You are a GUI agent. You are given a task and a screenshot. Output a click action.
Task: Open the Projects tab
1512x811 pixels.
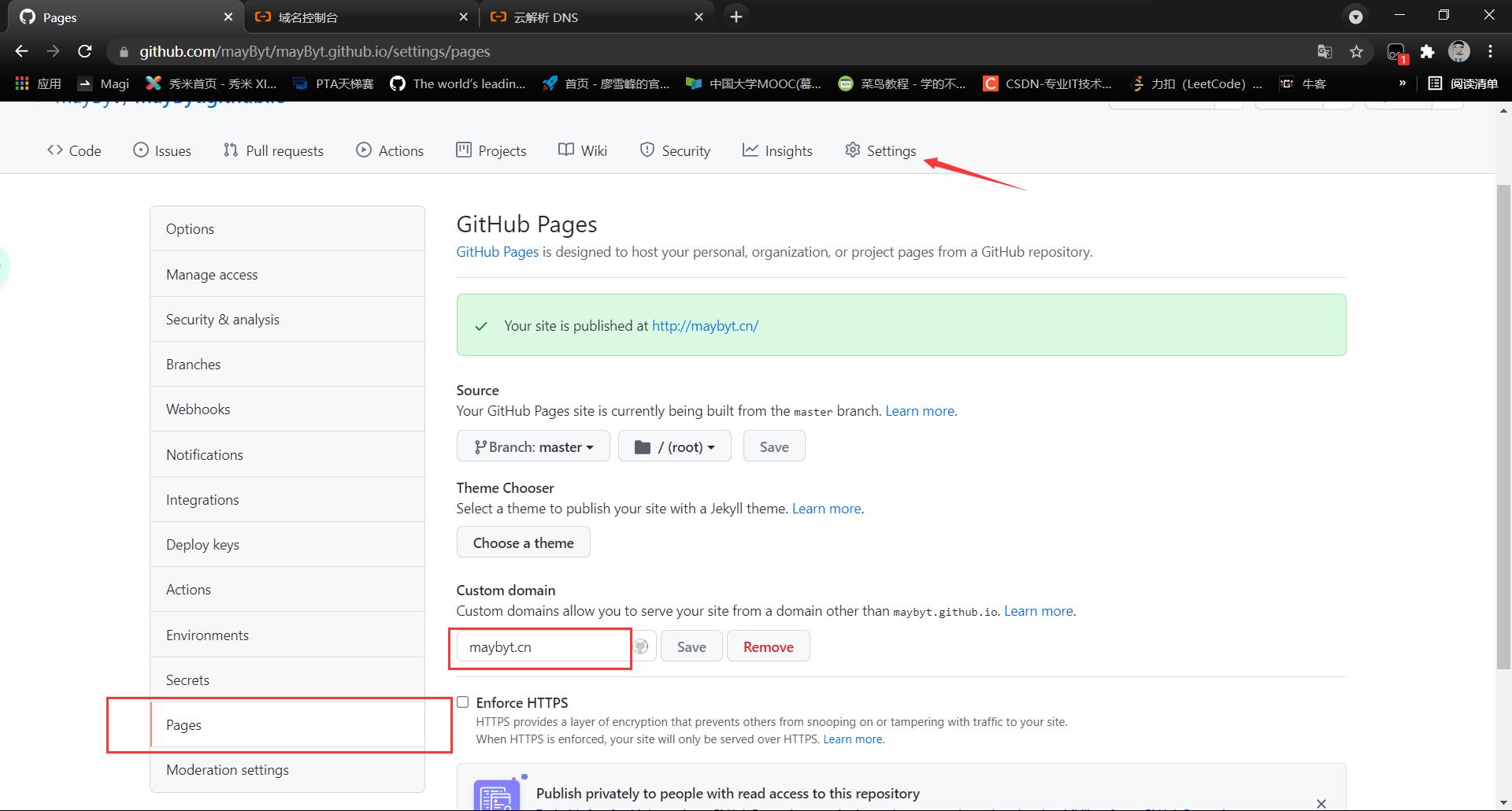(491, 150)
